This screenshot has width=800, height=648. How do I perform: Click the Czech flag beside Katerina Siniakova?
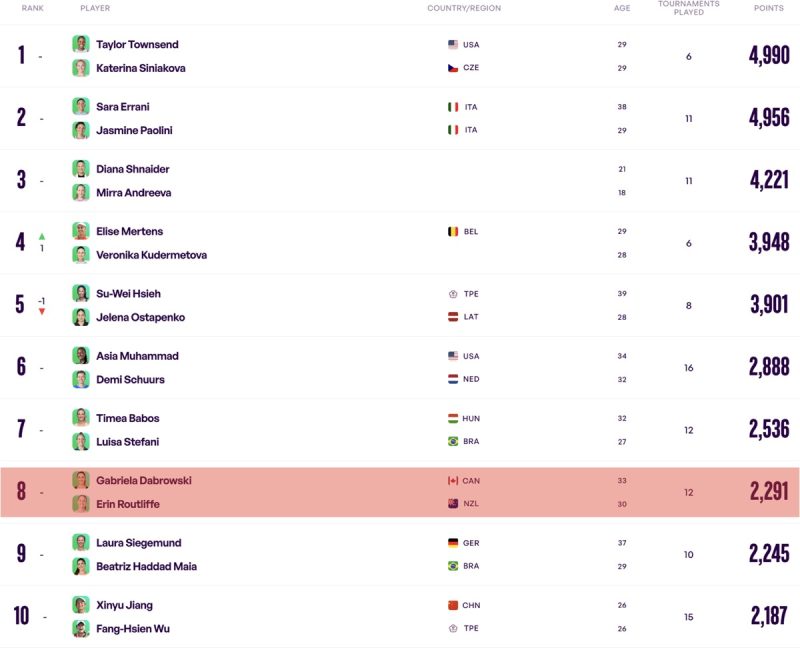pyautogui.click(x=453, y=67)
